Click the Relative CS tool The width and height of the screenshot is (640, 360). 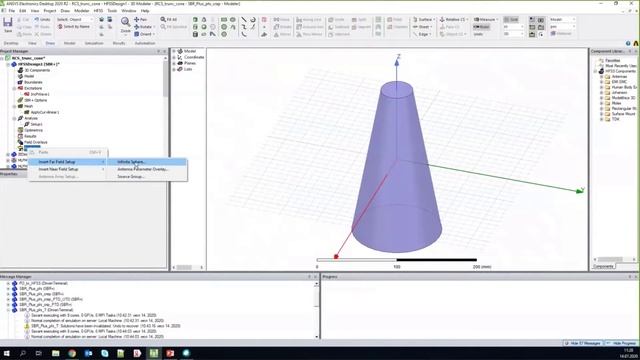tap(453, 20)
